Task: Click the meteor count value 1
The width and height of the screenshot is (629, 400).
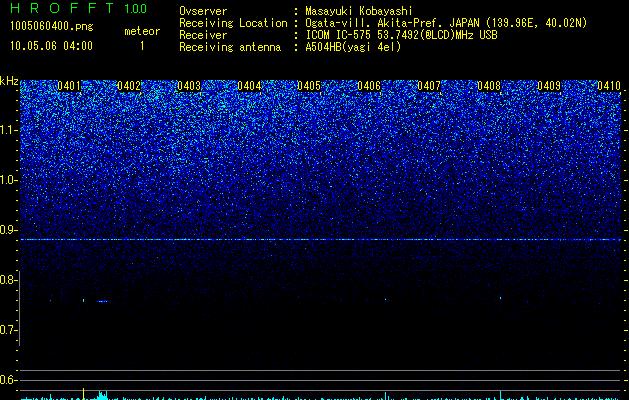Action: 142,46
